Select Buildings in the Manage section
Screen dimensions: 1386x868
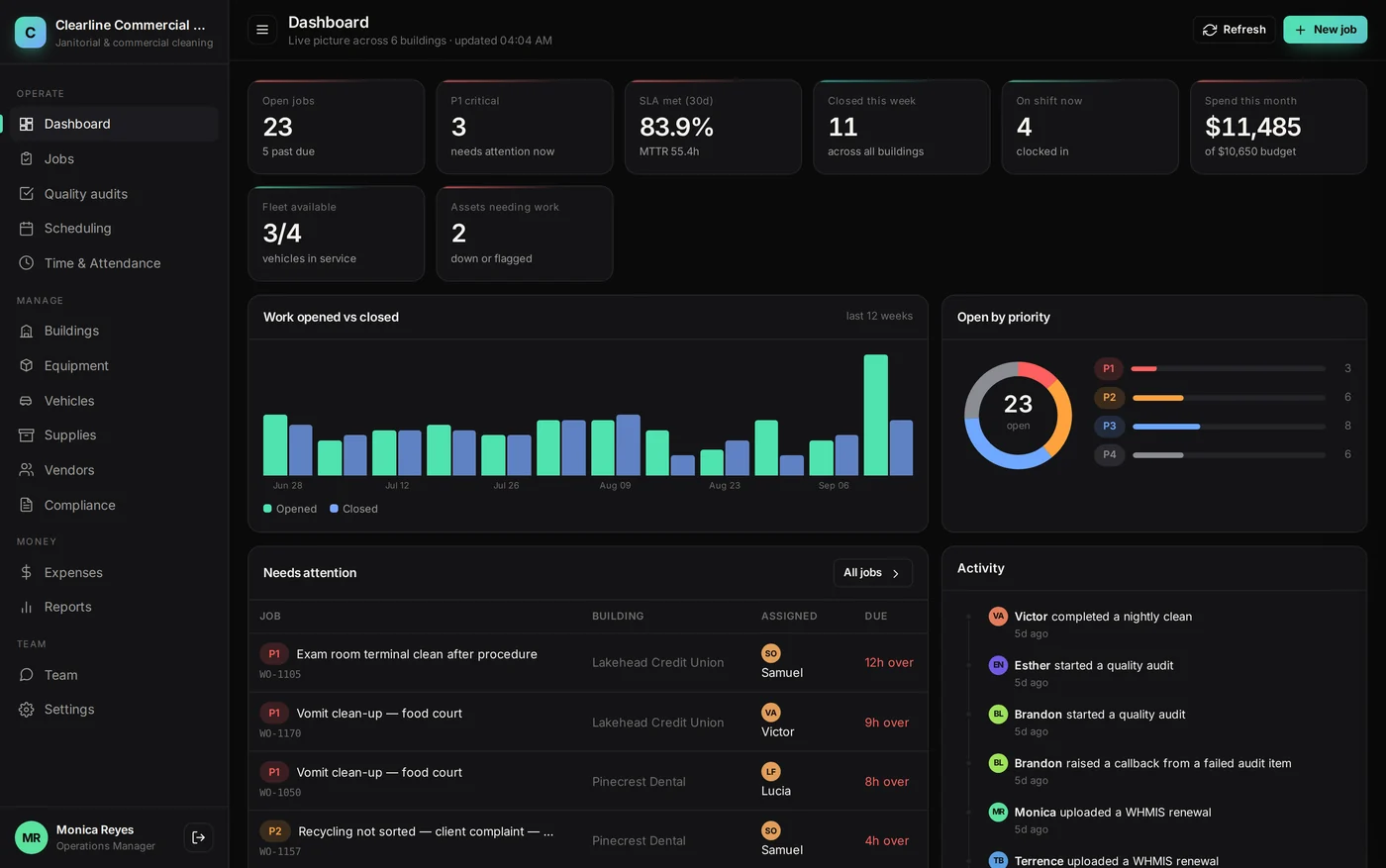click(114, 331)
